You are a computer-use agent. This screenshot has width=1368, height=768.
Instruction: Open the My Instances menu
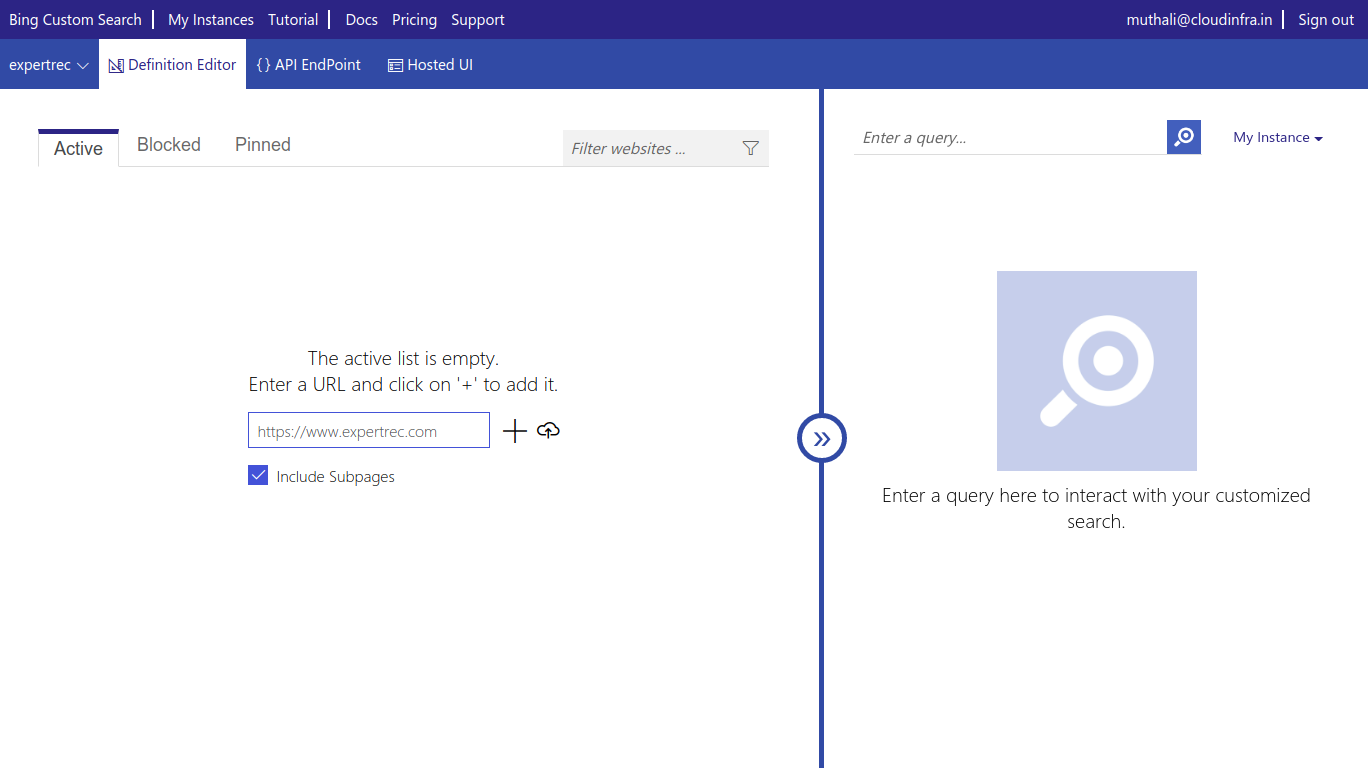coord(209,19)
